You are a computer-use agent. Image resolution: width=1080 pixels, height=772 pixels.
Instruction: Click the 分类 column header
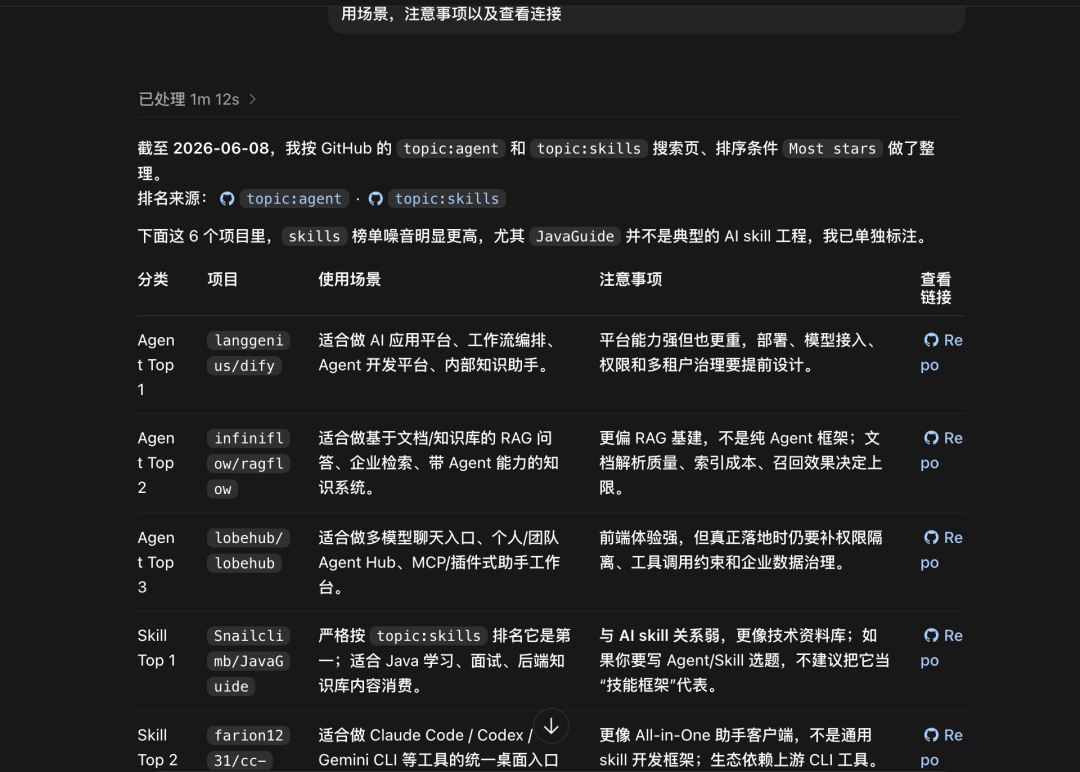(153, 280)
